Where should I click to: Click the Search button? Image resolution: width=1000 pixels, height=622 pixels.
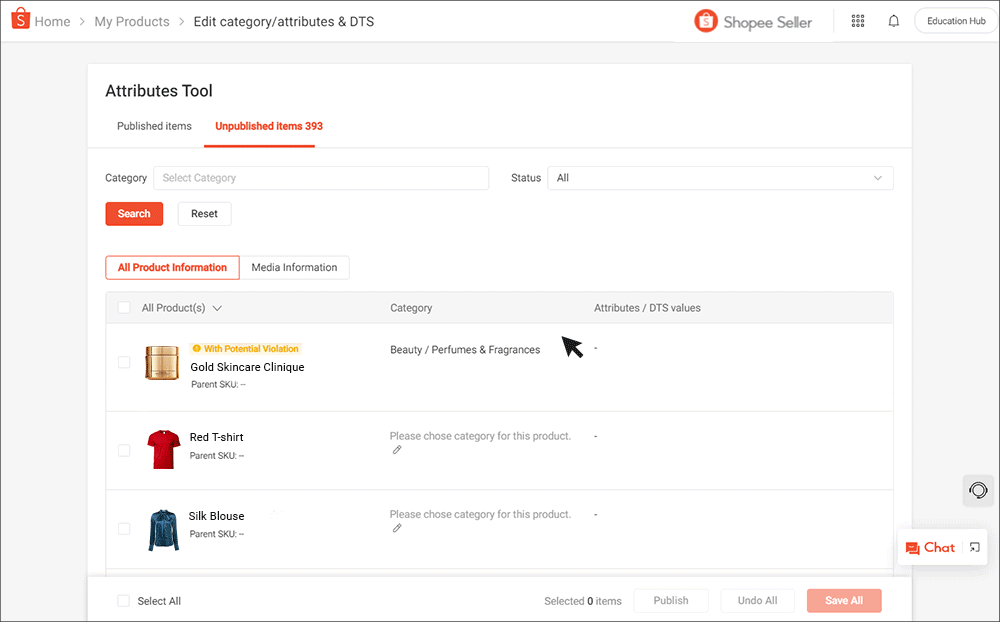pyautogui.click(x=134, y=213)
